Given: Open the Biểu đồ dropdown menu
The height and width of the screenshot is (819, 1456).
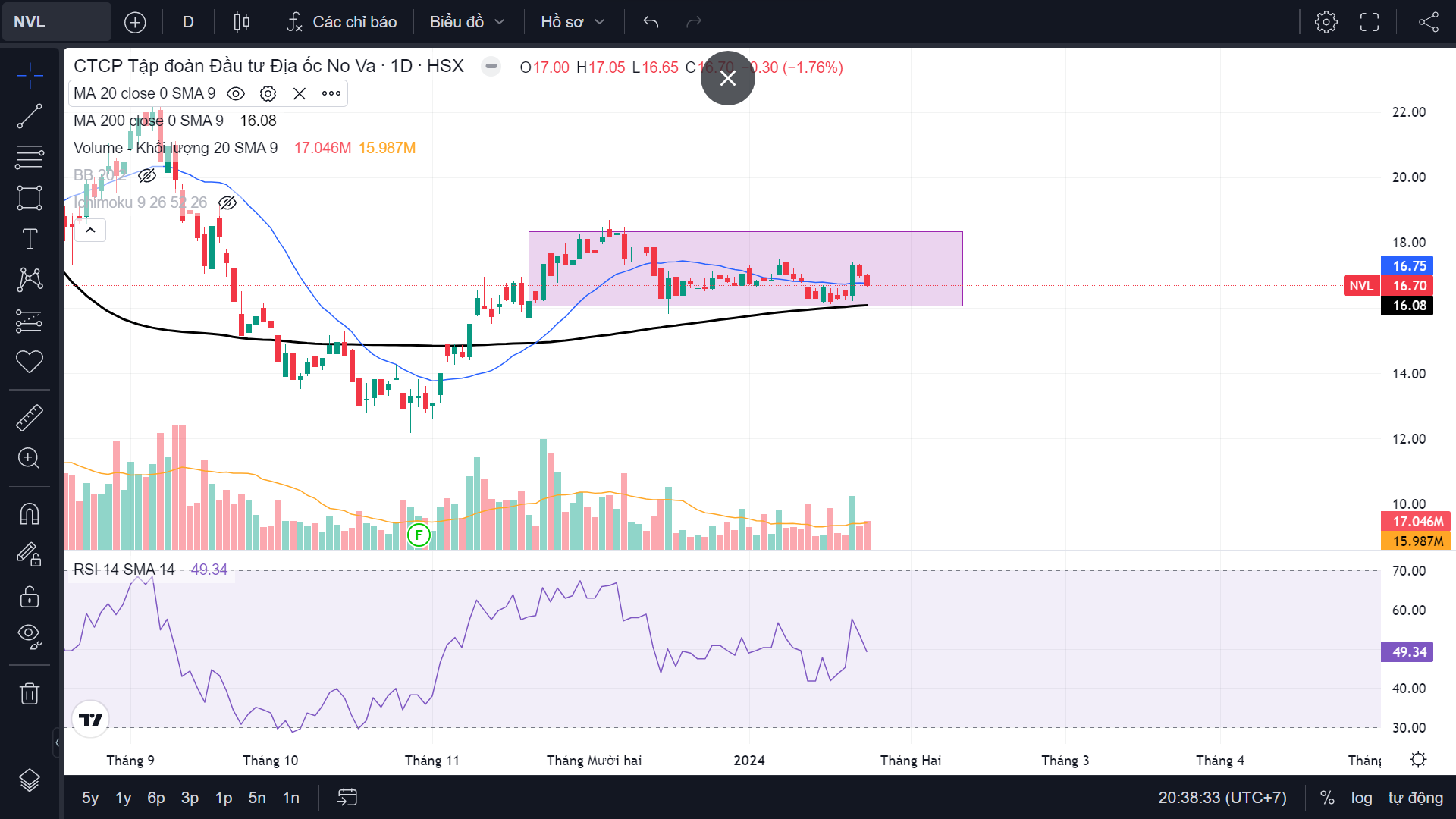Looking at the screenshot, I should [x=467, y=22].
